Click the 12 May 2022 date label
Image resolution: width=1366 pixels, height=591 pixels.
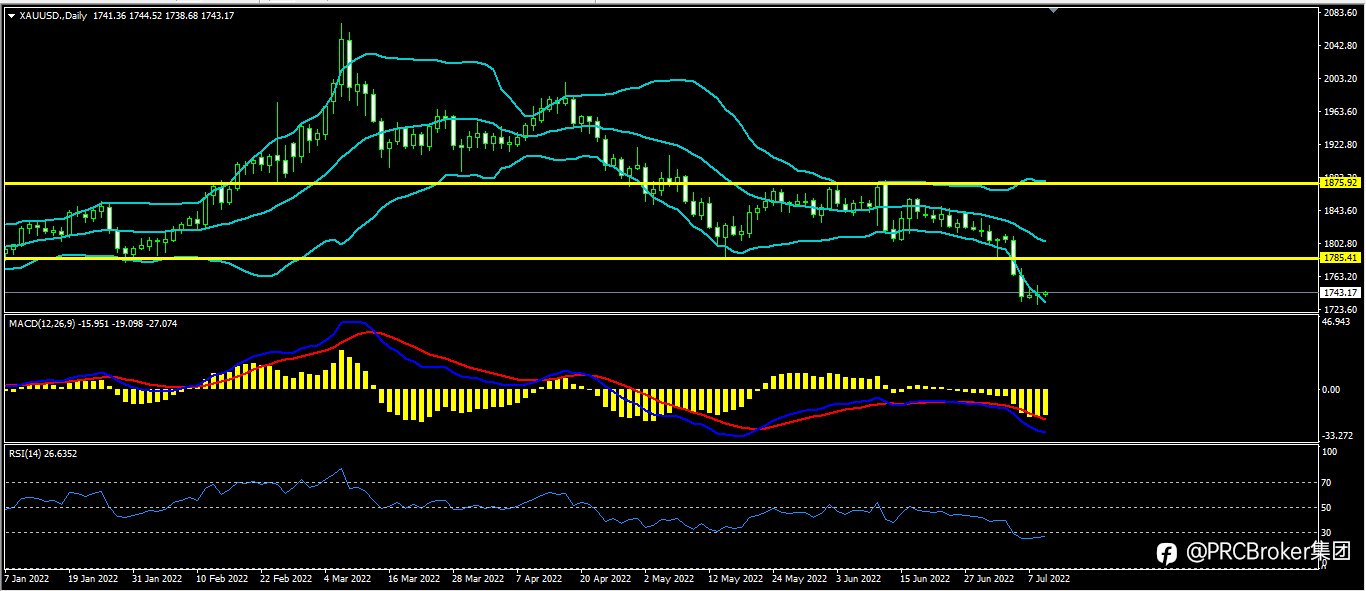tap(734, 579)
